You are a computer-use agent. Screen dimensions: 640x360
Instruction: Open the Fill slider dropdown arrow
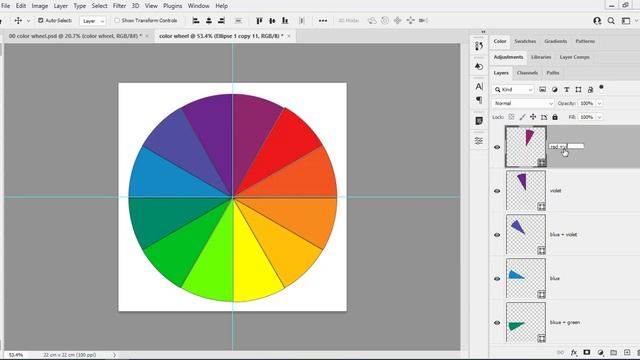click(x=599, y=117)
